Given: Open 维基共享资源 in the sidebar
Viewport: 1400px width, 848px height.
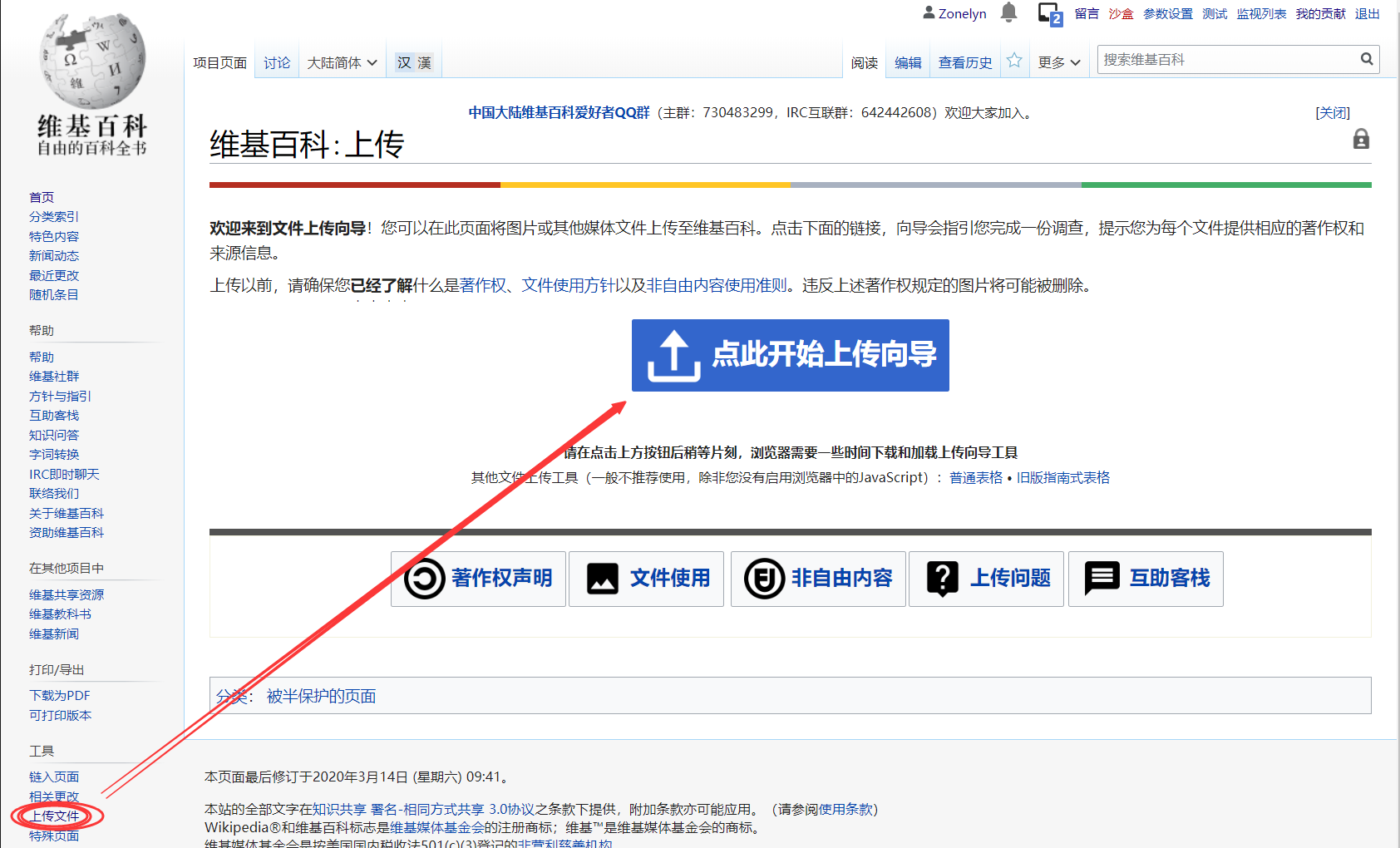Looking at the screenshot, I should (x=67, y=594).
